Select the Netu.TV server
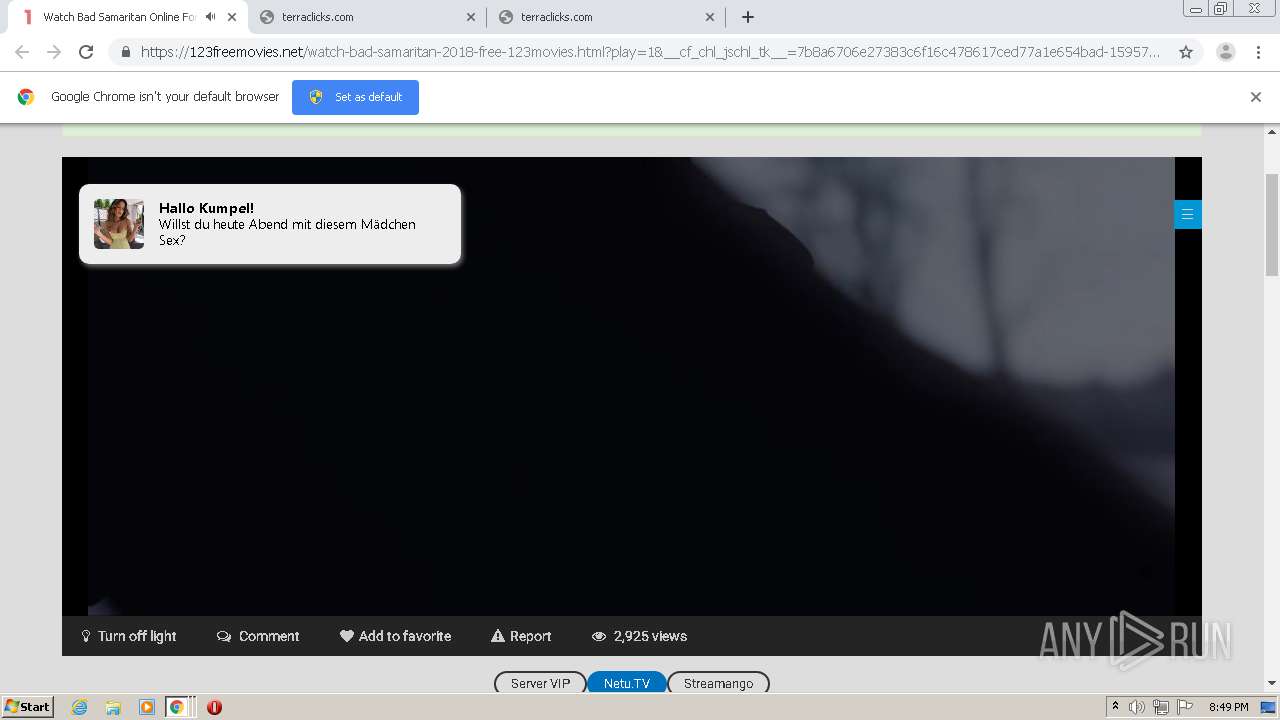This screenshot has height=720, width=1280. 627,683
